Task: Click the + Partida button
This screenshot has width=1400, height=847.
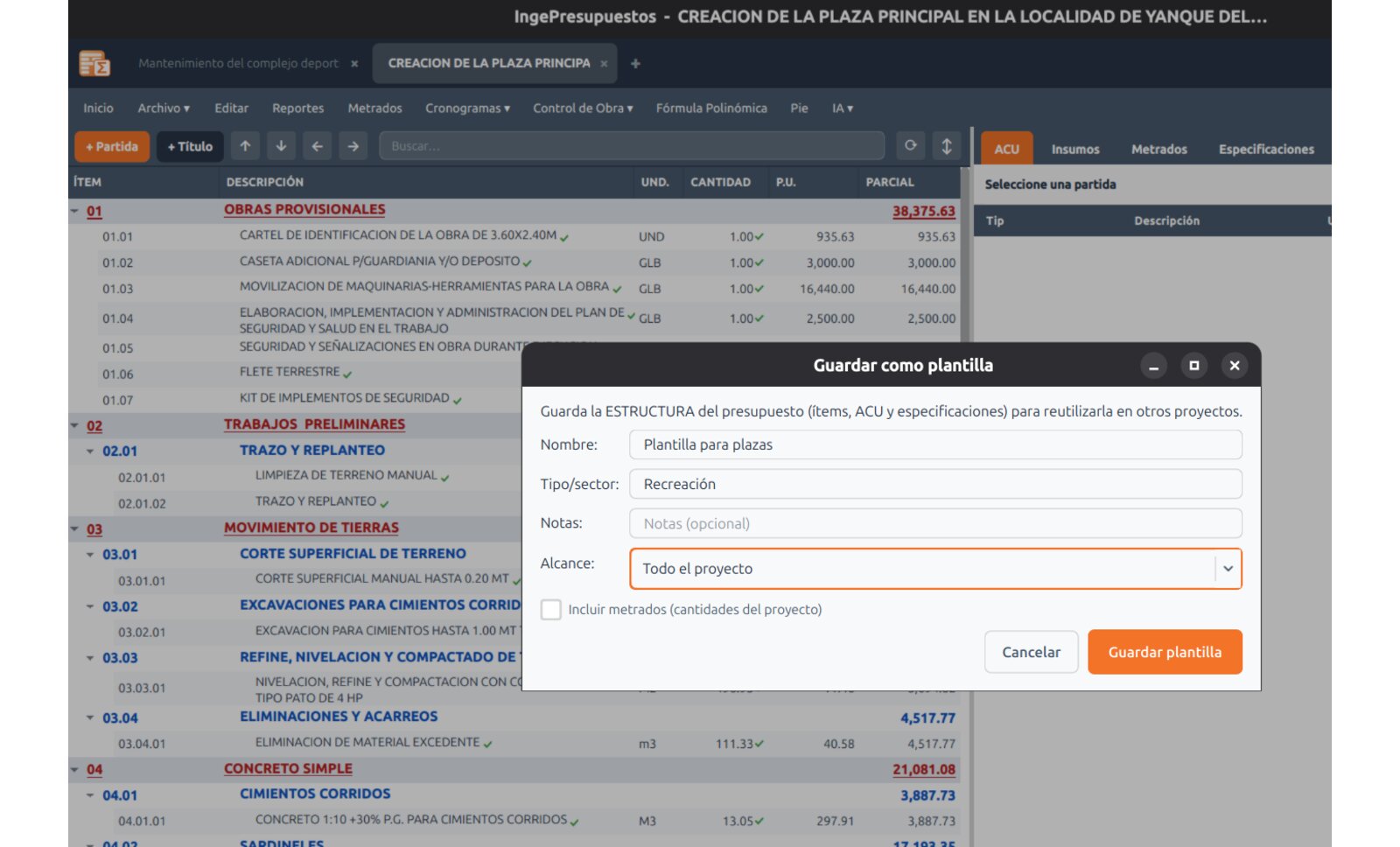Action: [112, 146]
